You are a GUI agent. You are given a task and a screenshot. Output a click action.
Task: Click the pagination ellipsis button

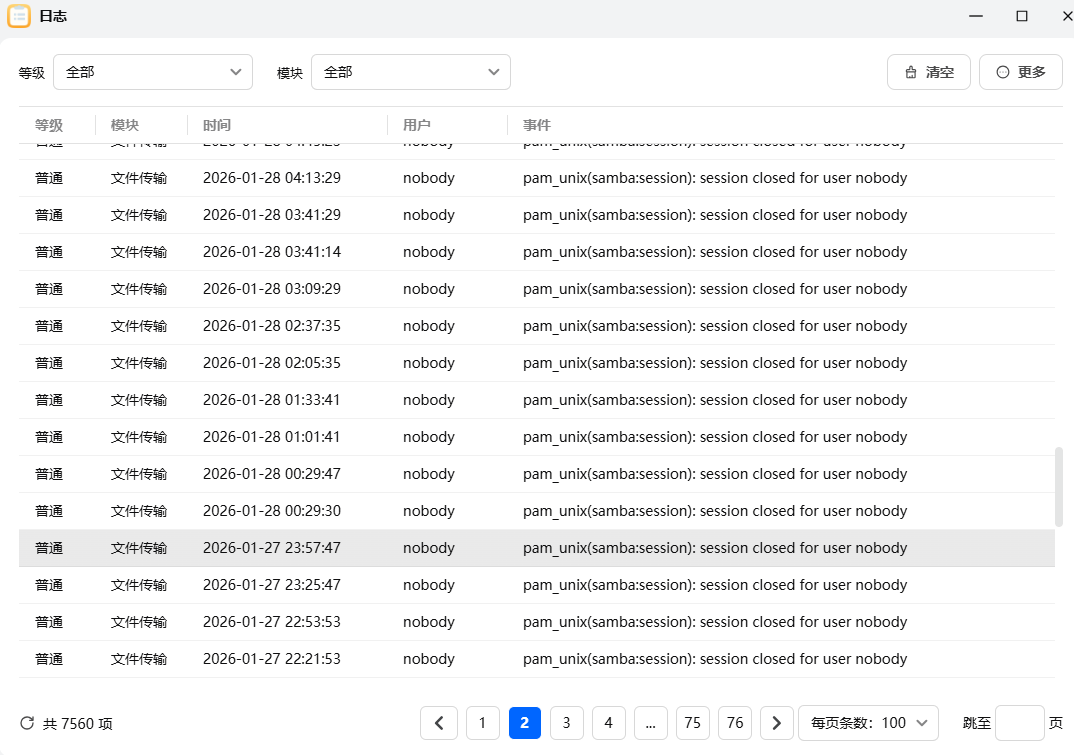650,723
